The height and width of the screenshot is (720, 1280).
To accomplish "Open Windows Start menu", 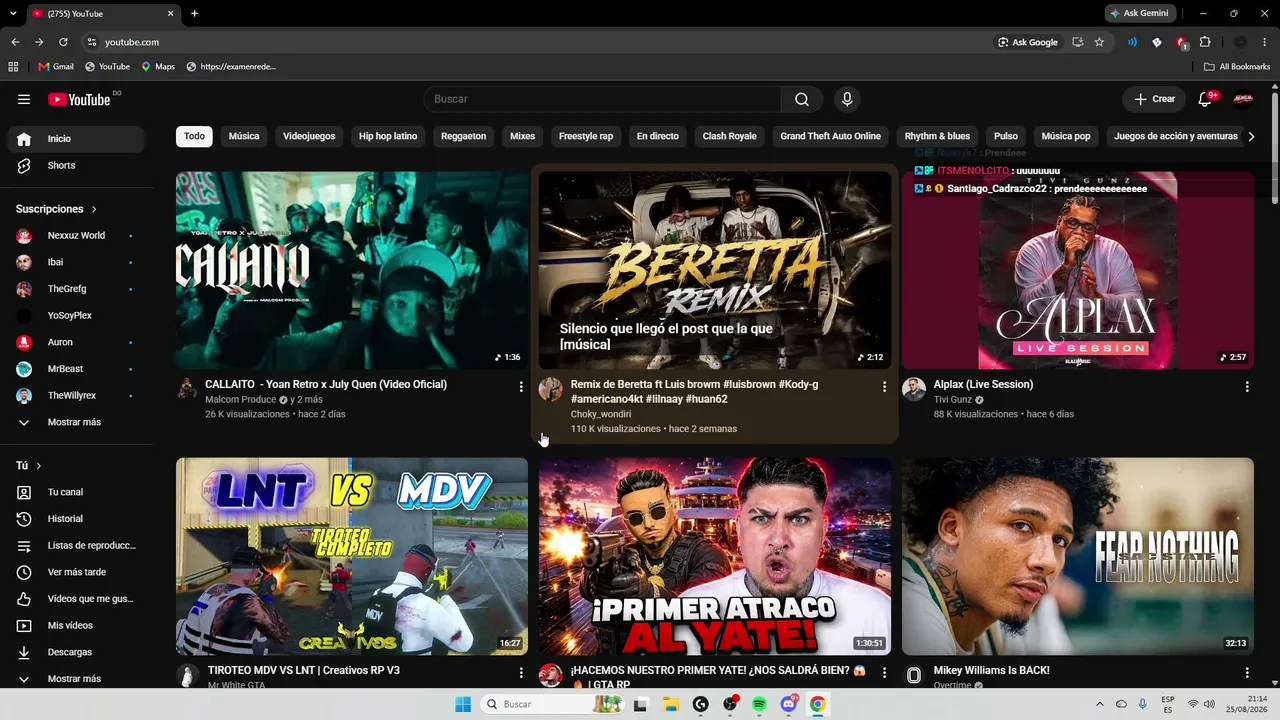I will coord(463,704).
